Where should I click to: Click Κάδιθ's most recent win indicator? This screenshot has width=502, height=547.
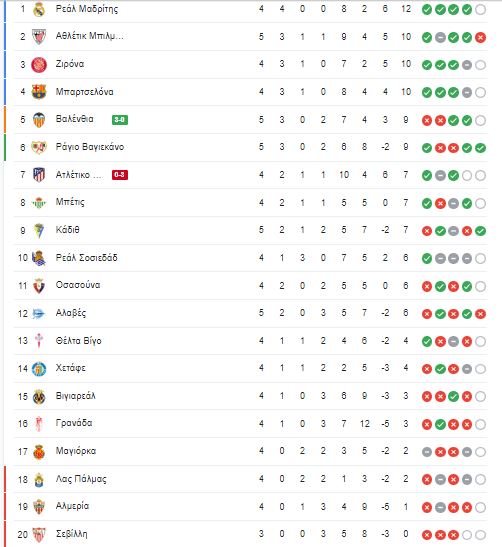pos(480,231)
